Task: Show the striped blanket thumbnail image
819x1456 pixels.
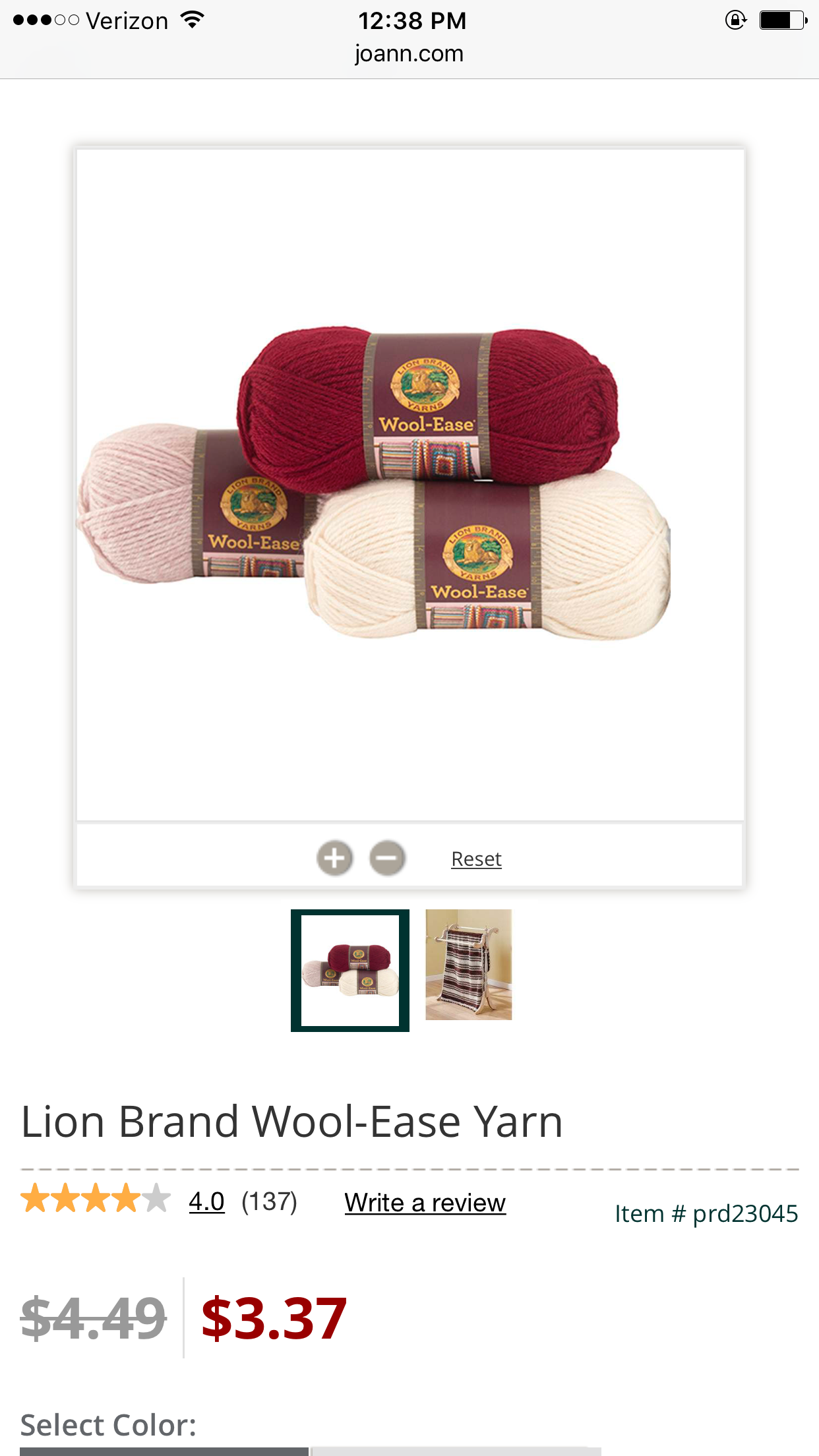Action: tap(469, 965)
